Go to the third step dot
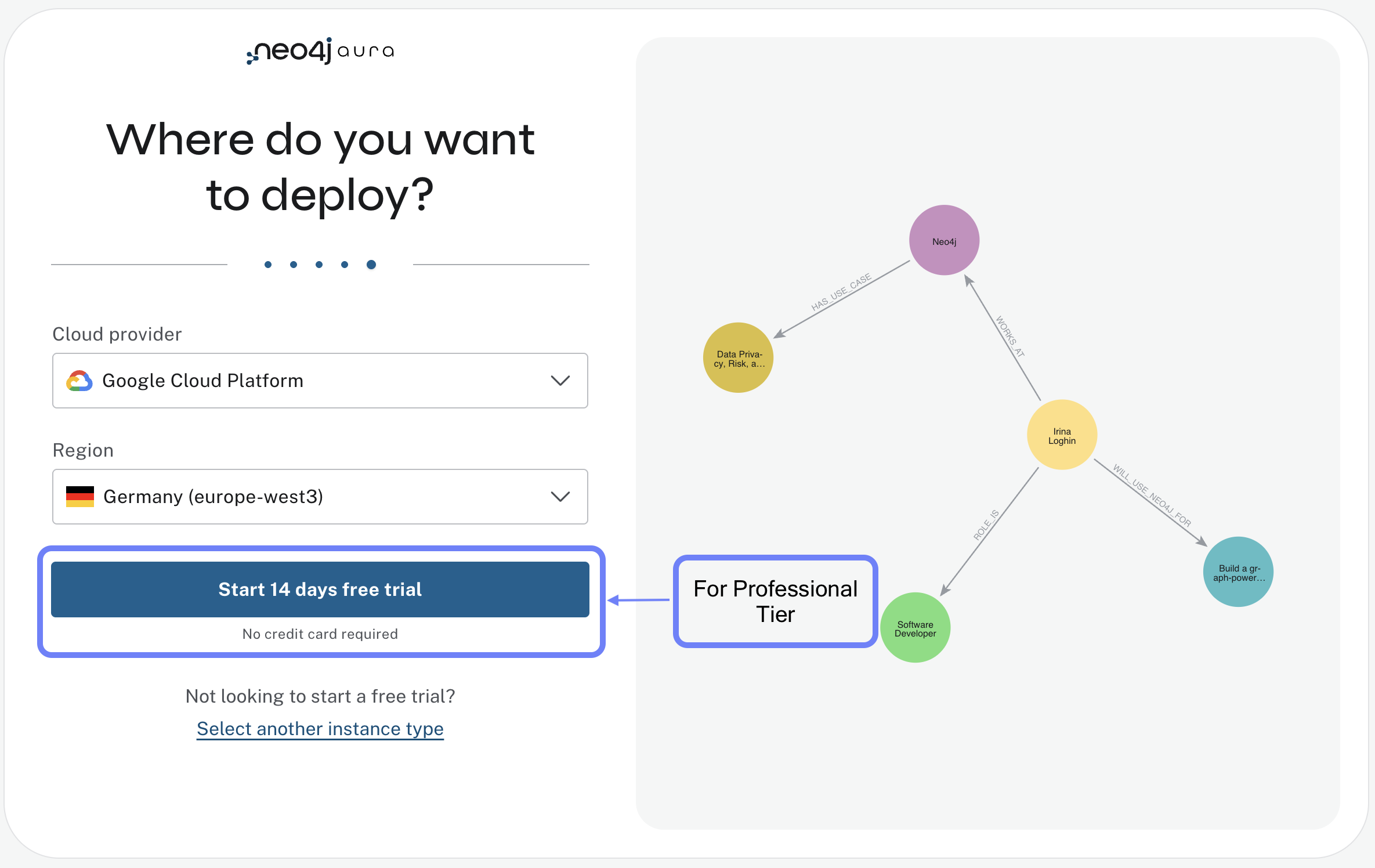 319,265
